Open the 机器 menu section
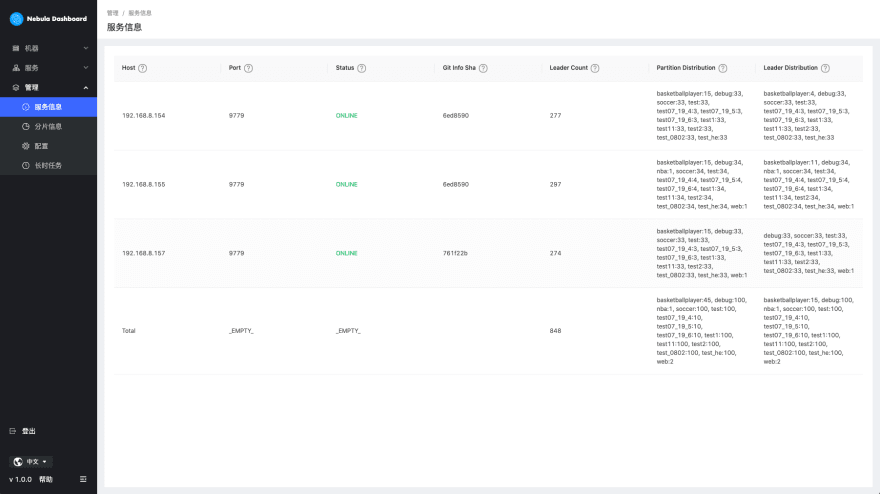 48,48
